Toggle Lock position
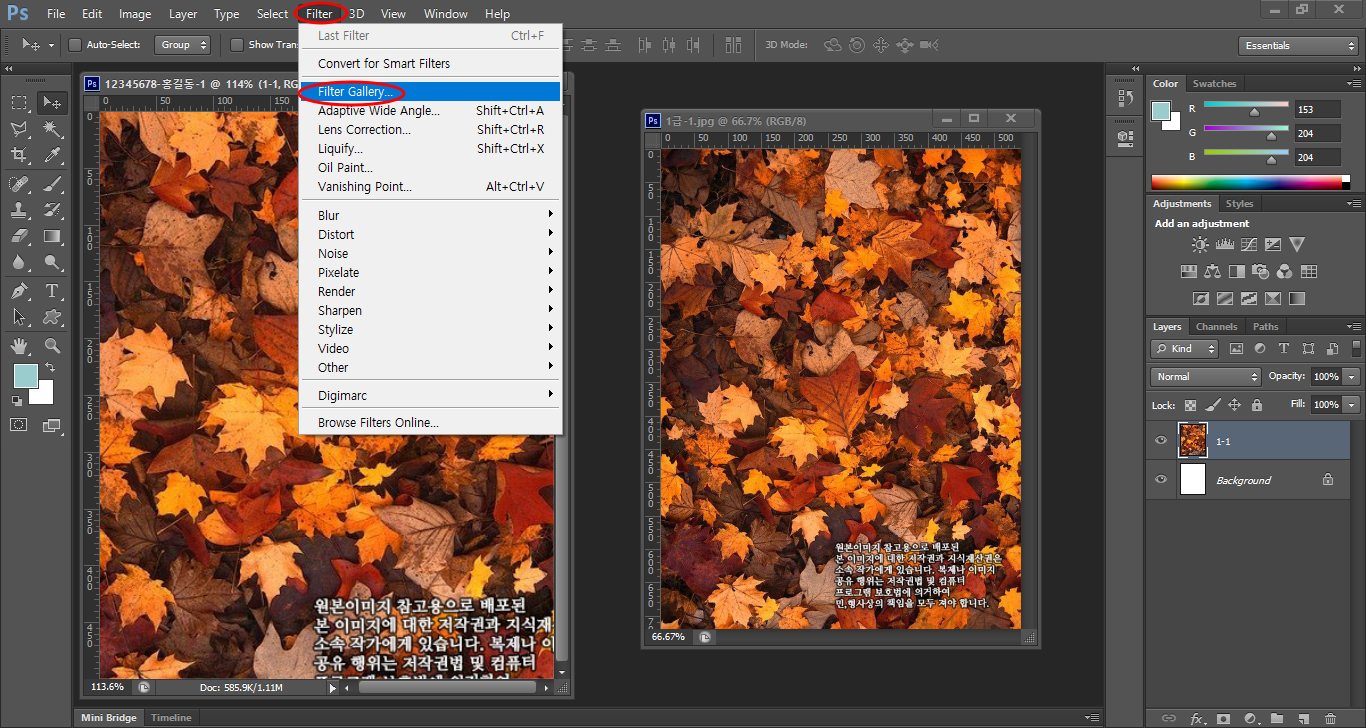The image size is (1366, 728). [x=1234, y=405]
